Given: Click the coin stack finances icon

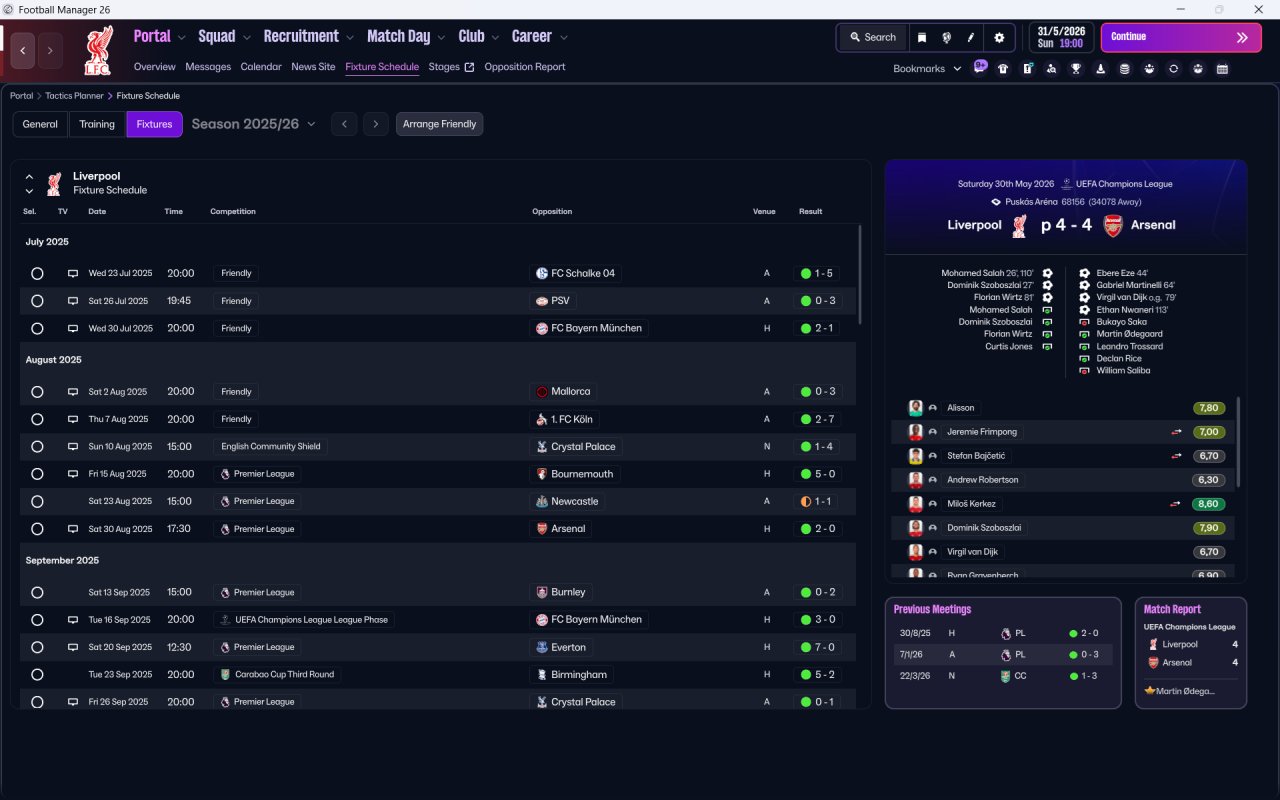Looking at the screenshot, I should pos(1125,69).
